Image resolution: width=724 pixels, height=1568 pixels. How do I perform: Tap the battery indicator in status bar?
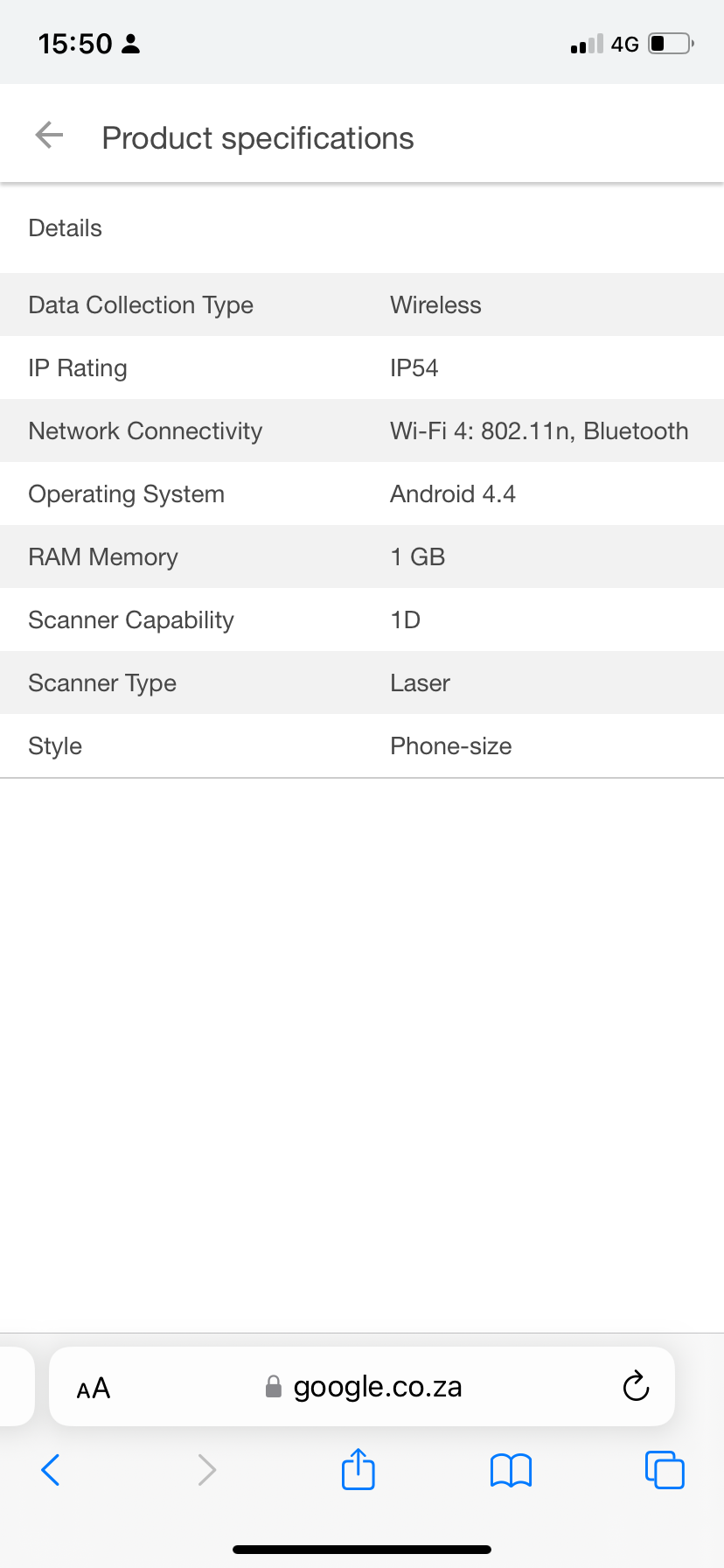[x=670, y=44]
